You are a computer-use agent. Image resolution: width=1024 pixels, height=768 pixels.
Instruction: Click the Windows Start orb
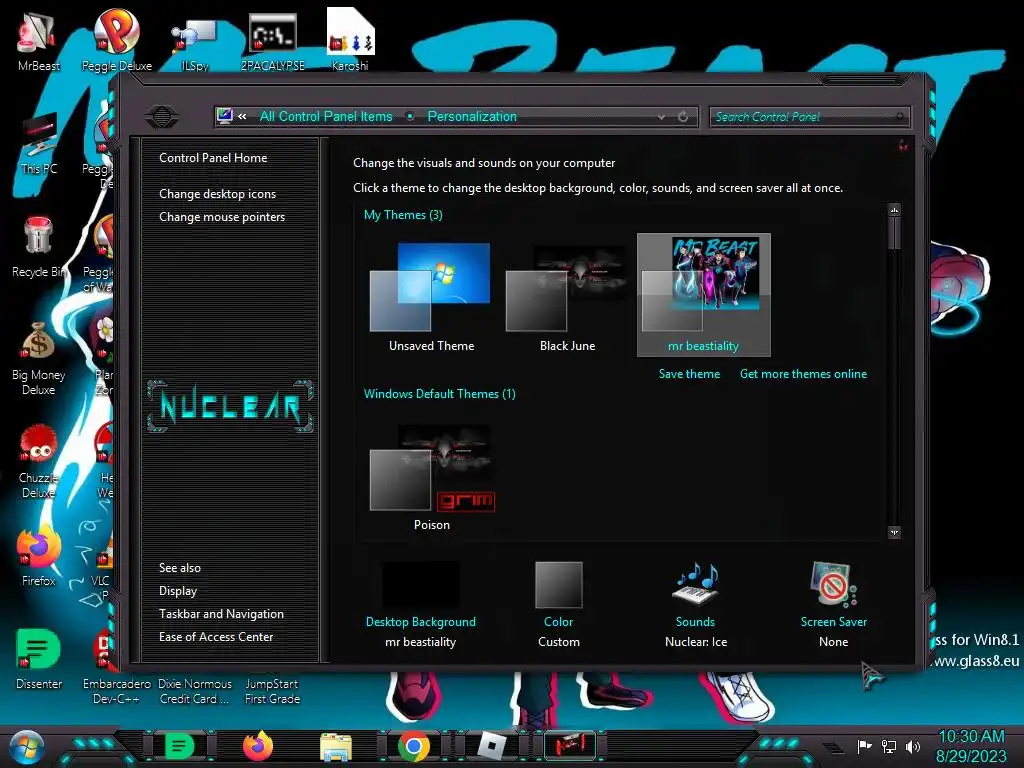(x=26, y=746)
